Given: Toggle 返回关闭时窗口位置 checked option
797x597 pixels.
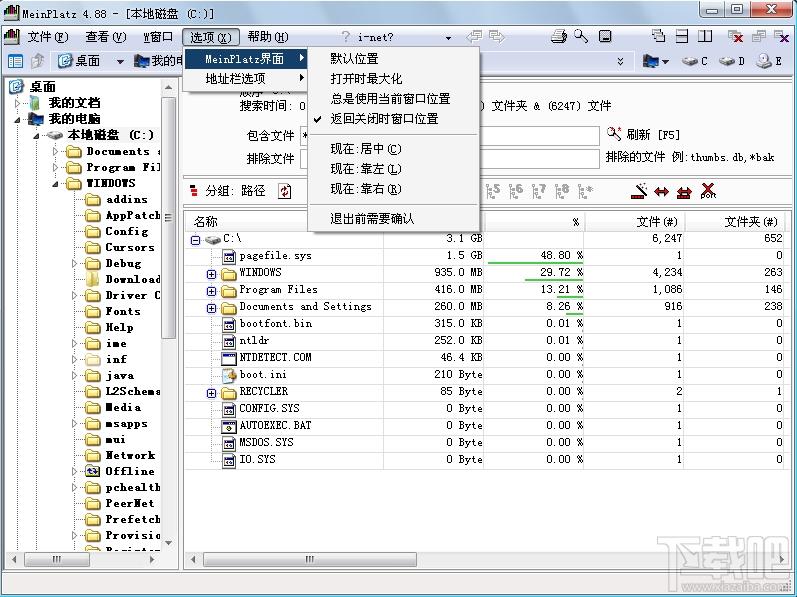Looking at the screenshot, I should click(x=384, y=119).
